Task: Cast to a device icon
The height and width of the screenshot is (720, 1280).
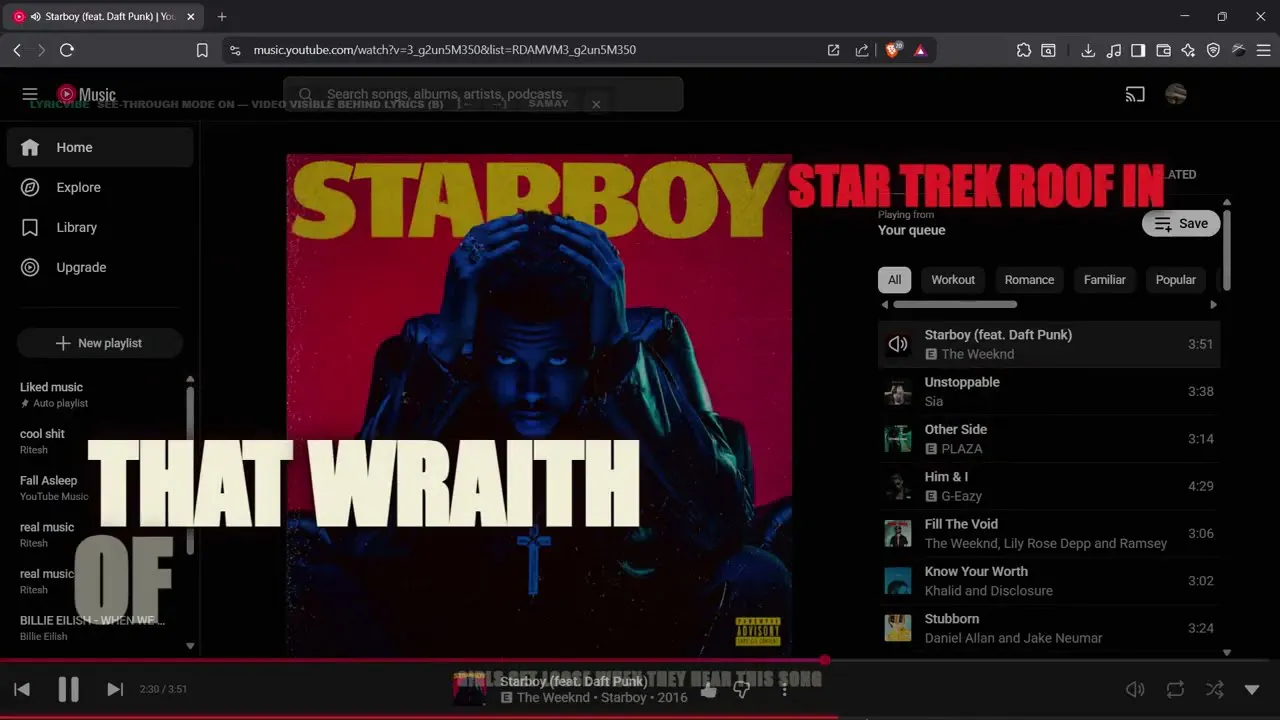Action: 1135,94
